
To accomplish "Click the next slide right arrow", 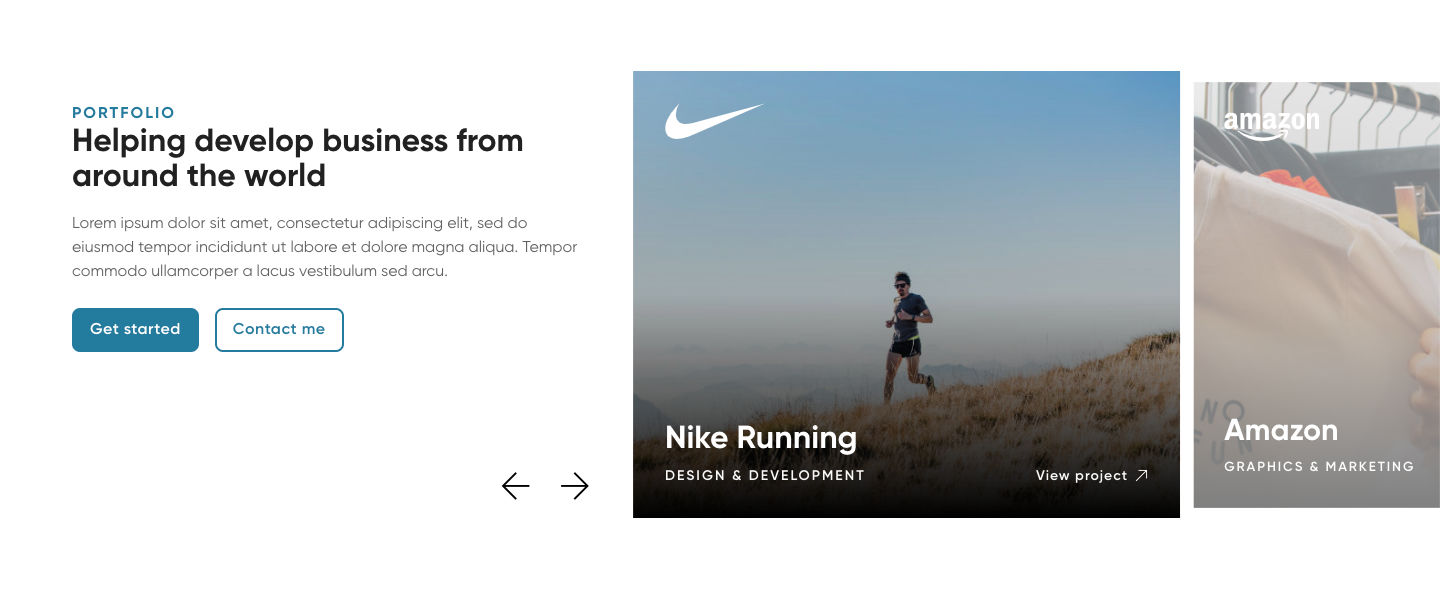I will click(x=575, y=486).
